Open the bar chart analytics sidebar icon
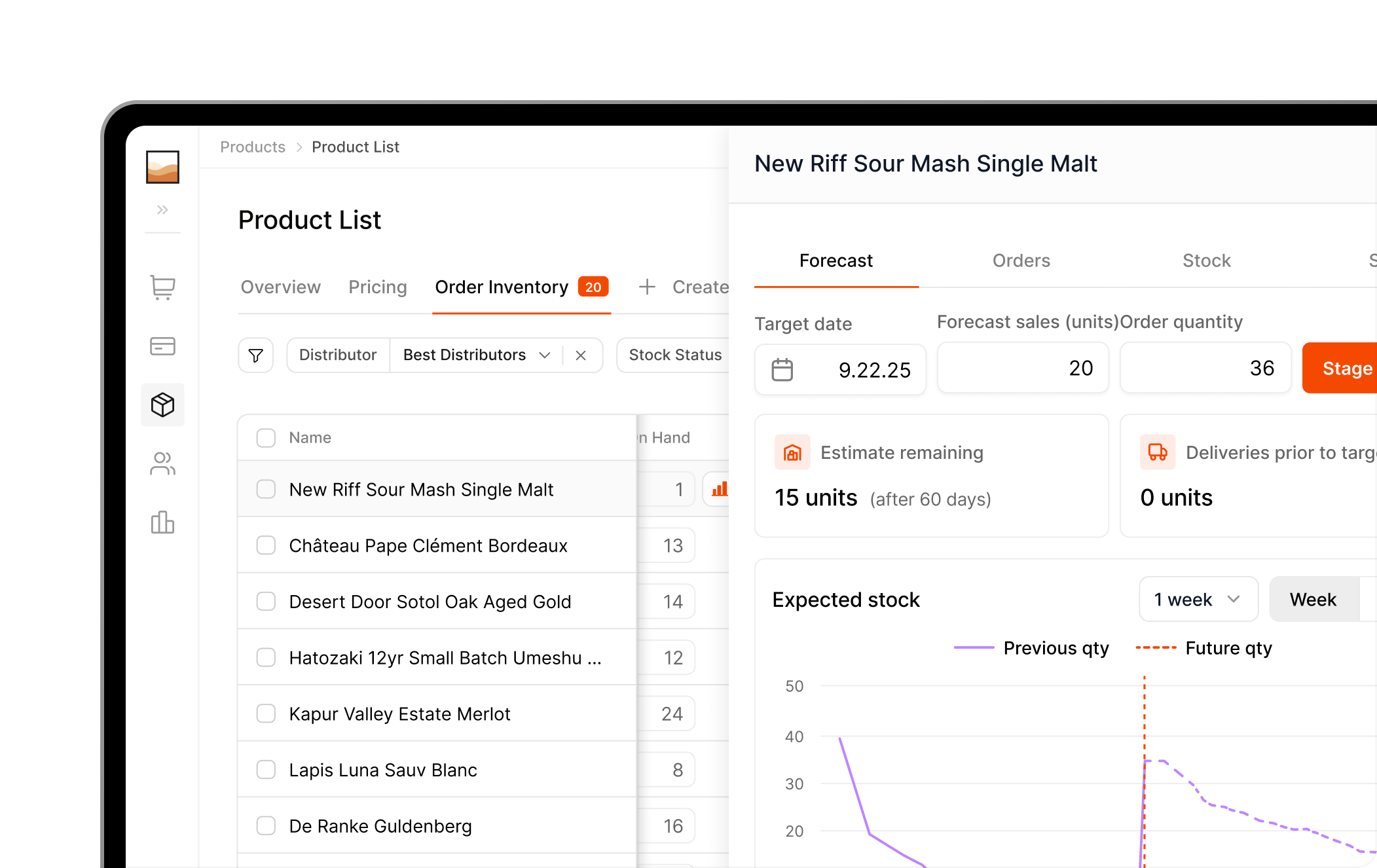The image size is (1377, 868). click(x=162, y=522)
